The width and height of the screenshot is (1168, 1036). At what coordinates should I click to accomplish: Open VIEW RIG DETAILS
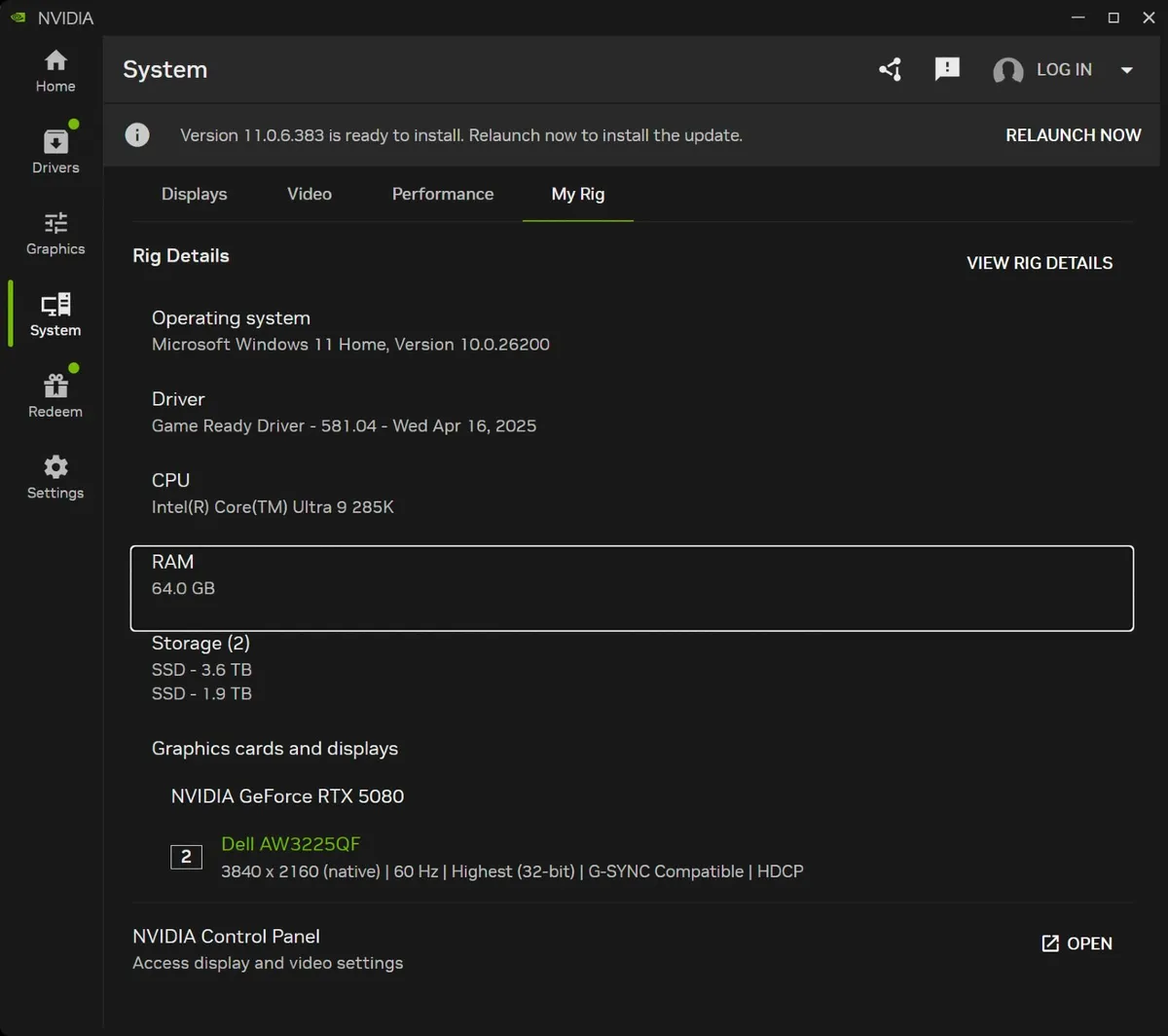click(1039, 262)
